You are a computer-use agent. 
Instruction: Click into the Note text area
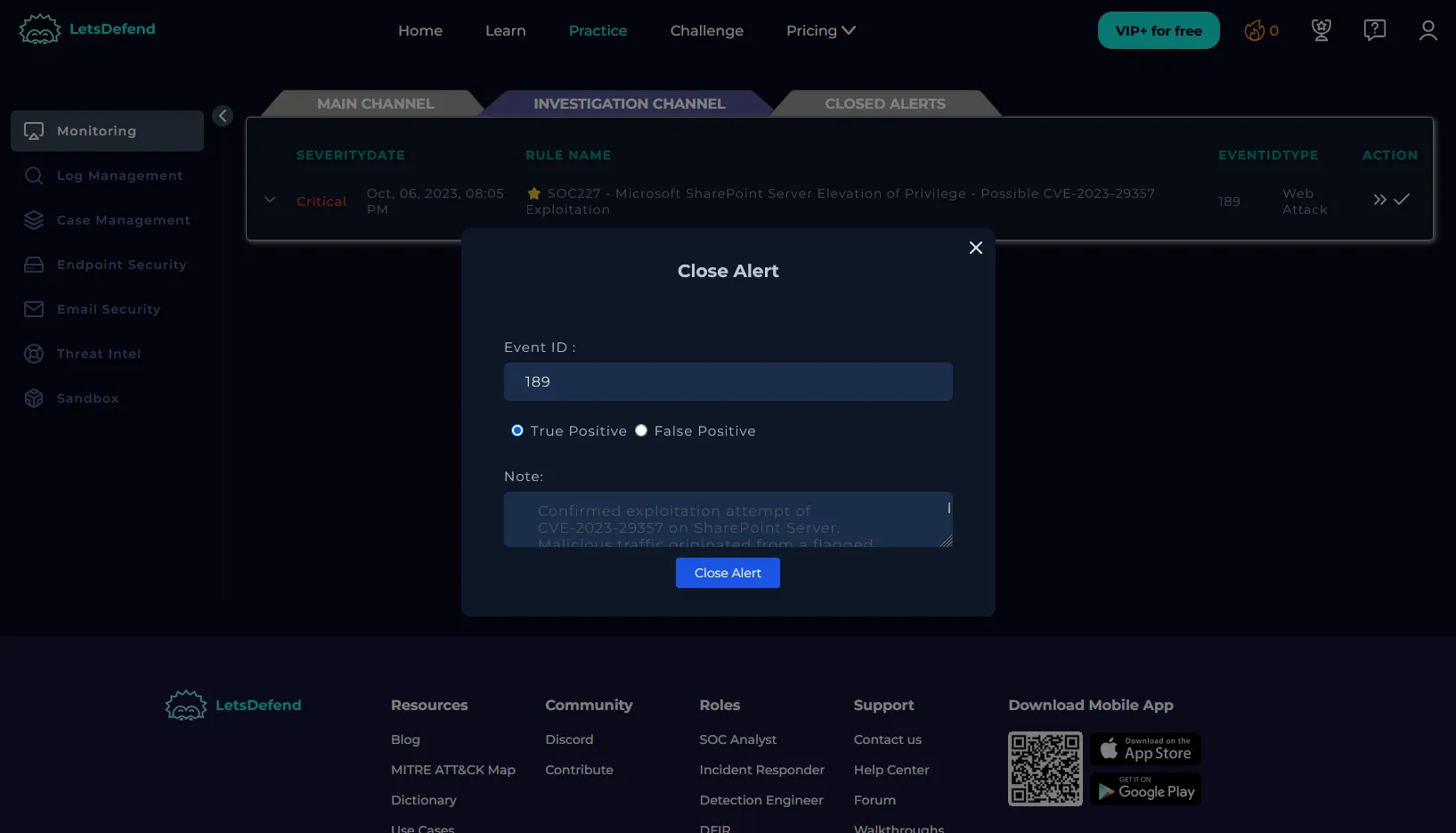pos(727,519)
